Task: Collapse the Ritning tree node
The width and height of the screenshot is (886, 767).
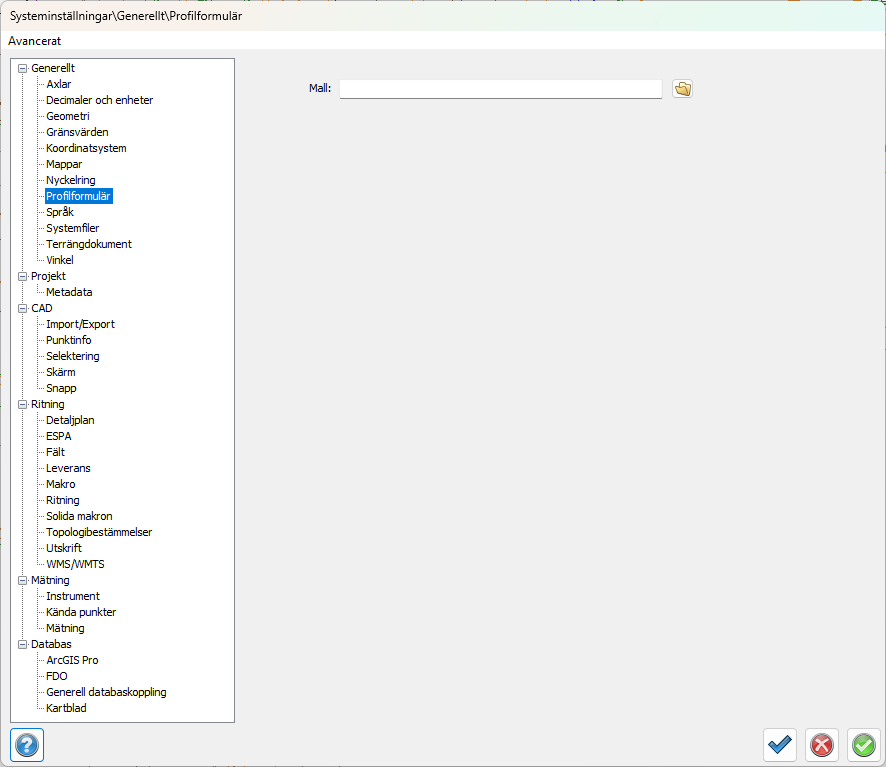Action: click(x=22, y=404)
